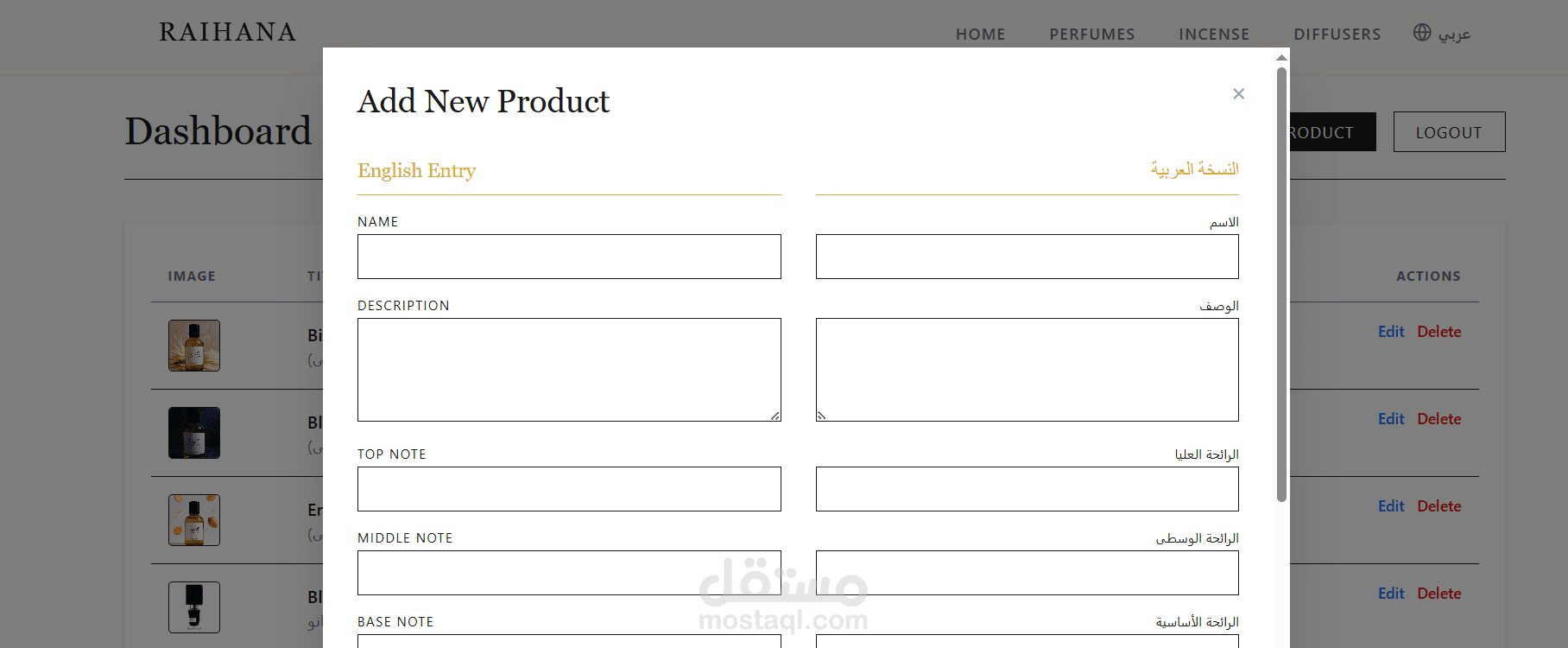
Task: Click the globe language icon
Action: (x=1422, y=33)
